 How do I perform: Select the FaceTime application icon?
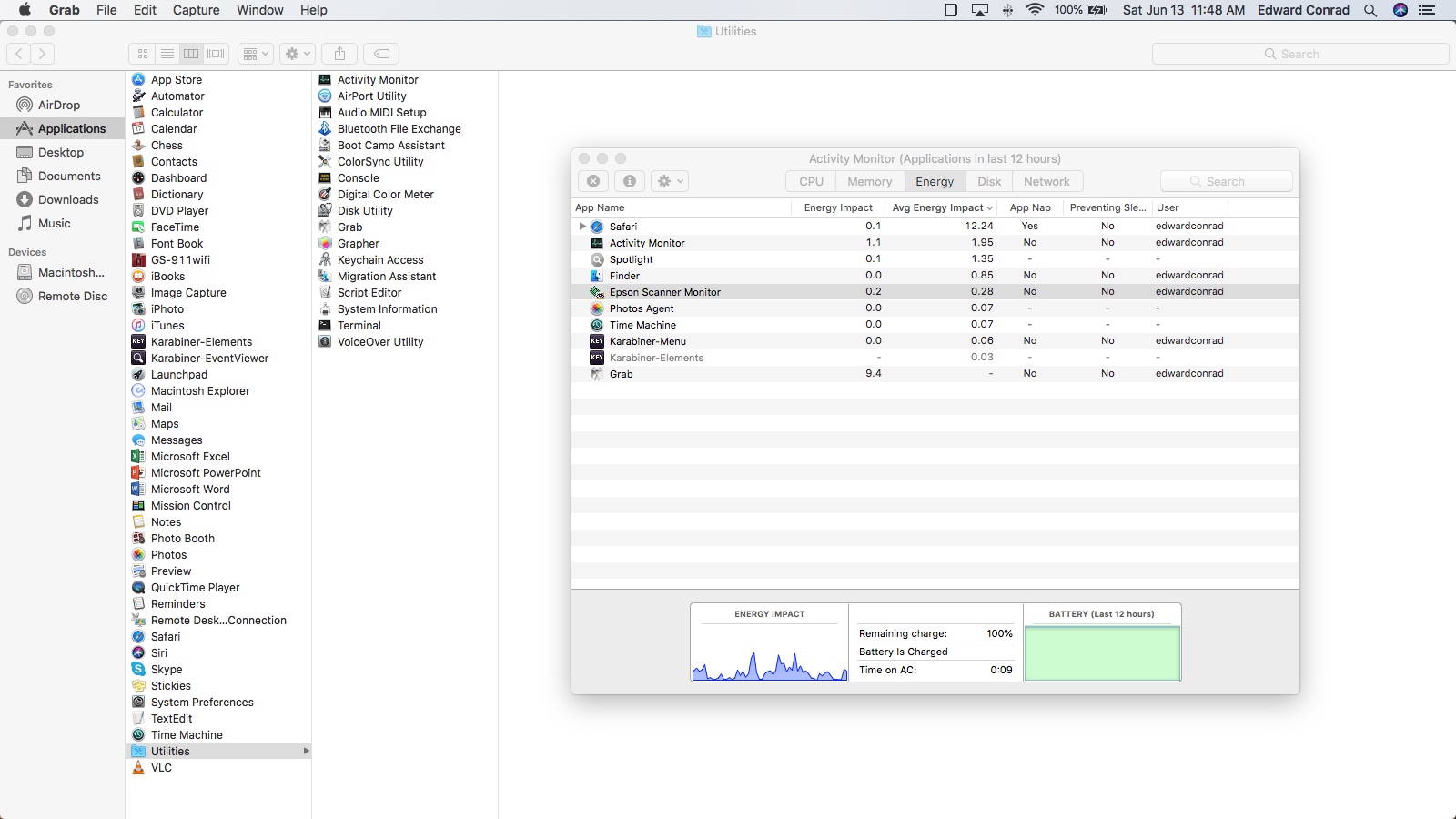point(138,227)
